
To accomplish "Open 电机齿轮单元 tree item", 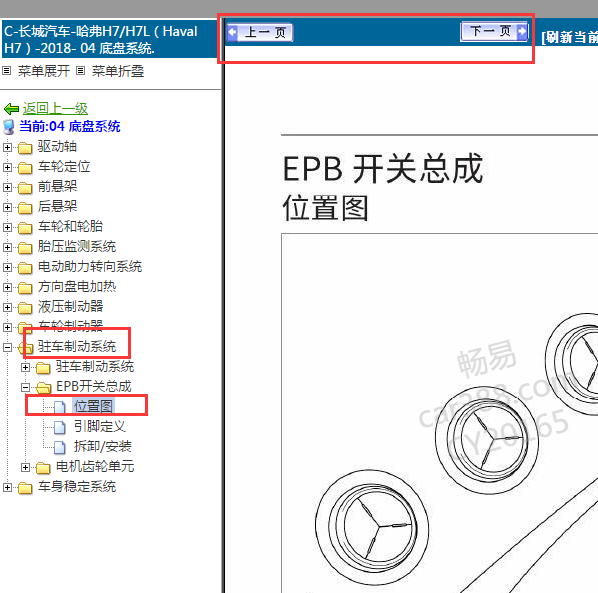I will 95,466.
